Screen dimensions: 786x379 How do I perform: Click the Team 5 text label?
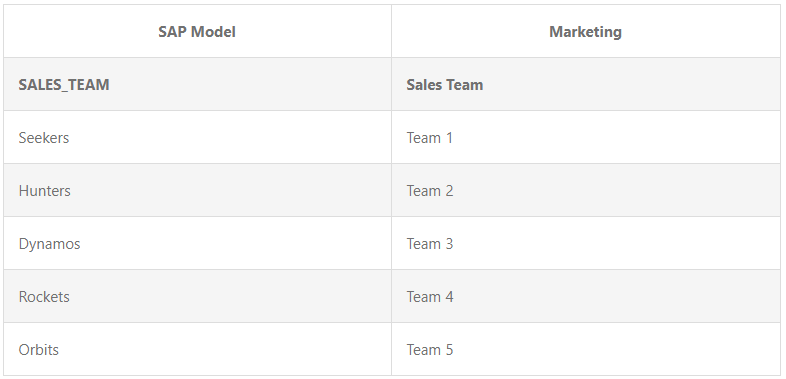point(430,349)
